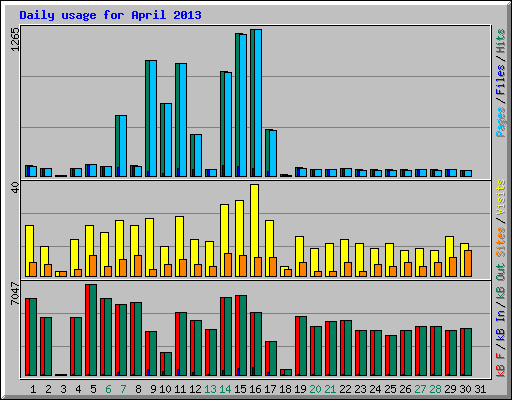
Task: Click green weekend day label 21
Action: [x=330, y=389]
